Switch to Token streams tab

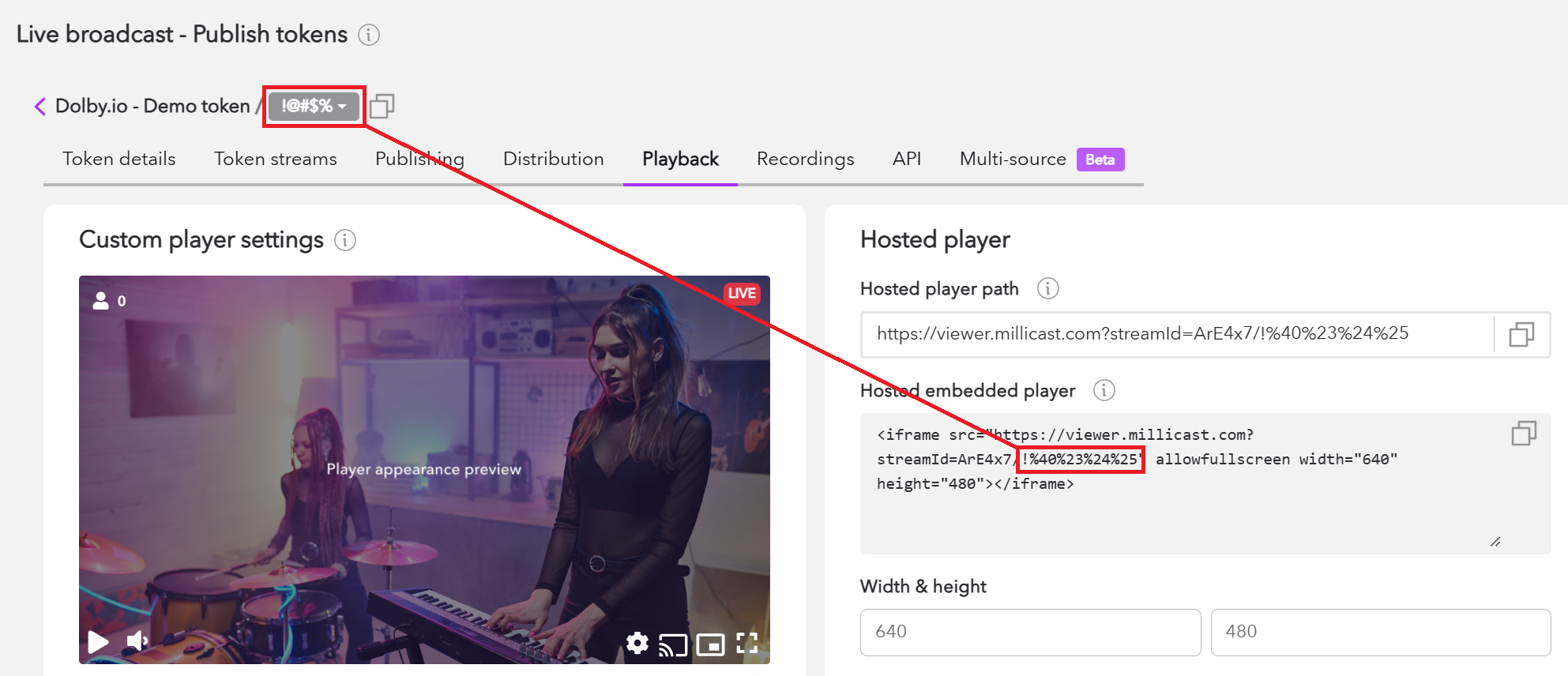[x=276, y=159]
